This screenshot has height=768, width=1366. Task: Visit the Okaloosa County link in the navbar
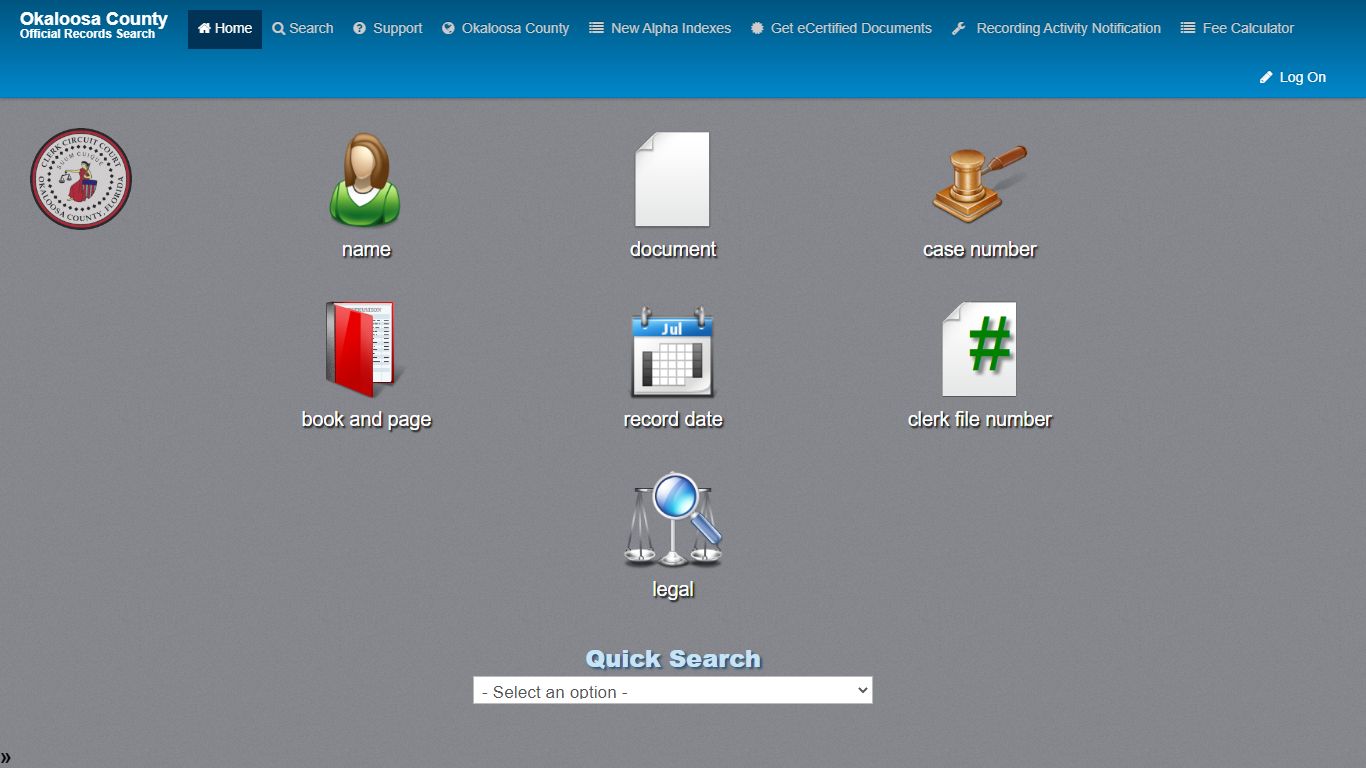506,29
